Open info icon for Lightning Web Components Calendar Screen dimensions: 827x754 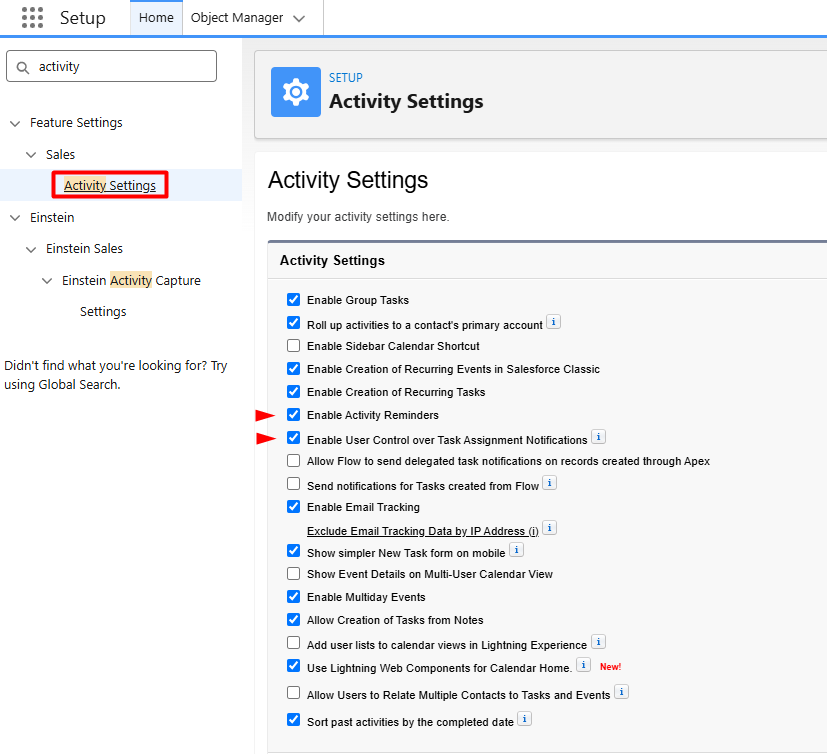(x=583, y=665)
